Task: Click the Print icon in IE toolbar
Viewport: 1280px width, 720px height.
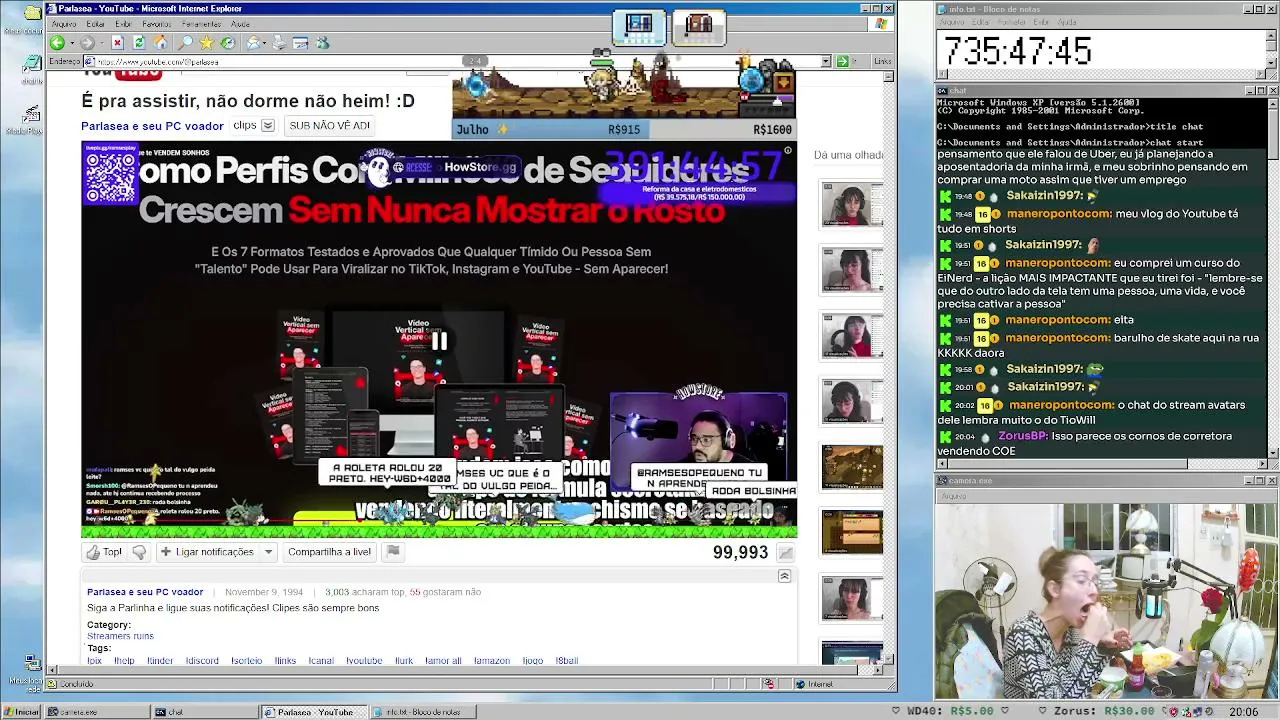Action: pyautogui.click(x=279, y=43)
